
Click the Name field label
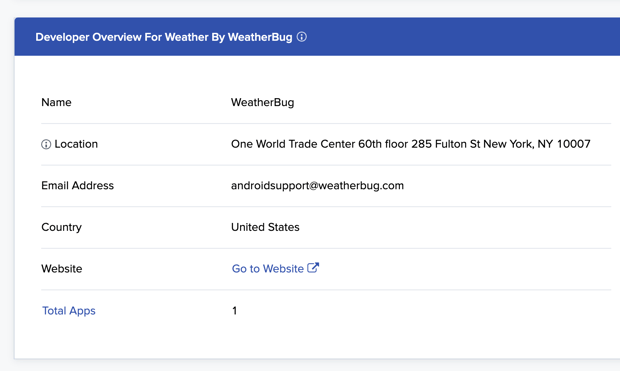57,102
